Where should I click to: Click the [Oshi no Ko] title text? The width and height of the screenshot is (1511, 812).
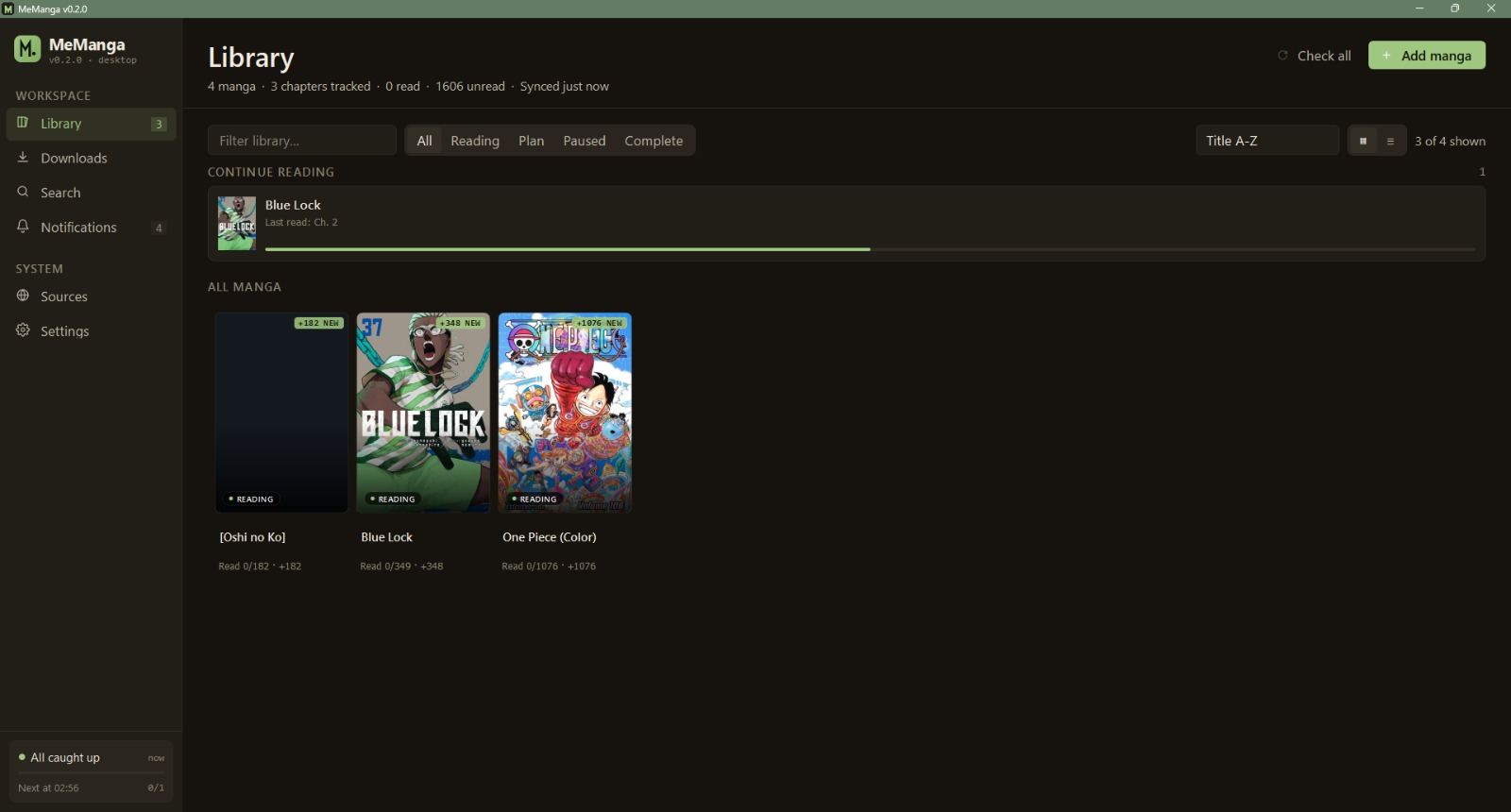pyautogui.click(x=252, y=537)
